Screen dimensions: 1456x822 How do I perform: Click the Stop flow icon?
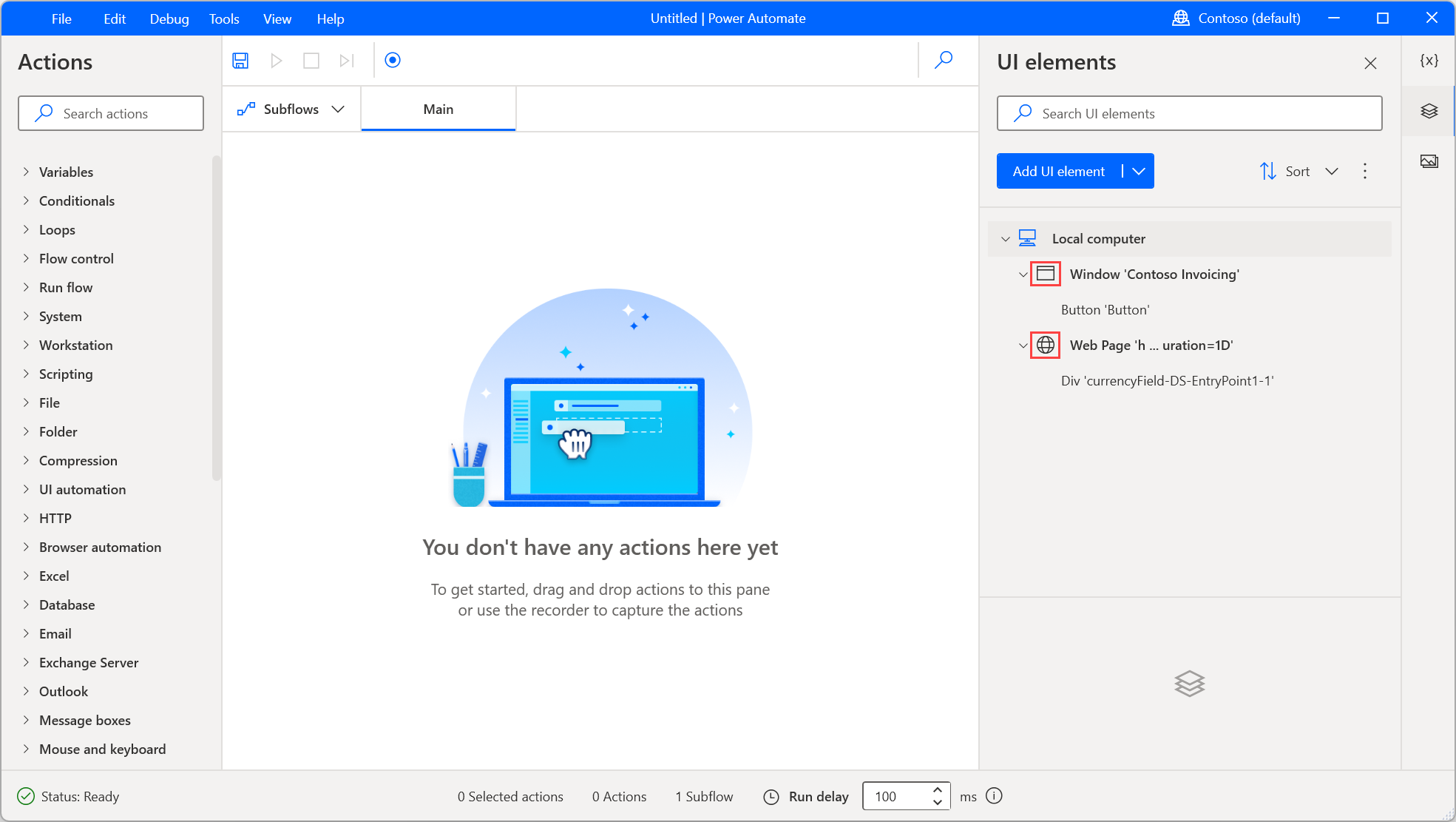pyautogui.click(x=311, y=60)
